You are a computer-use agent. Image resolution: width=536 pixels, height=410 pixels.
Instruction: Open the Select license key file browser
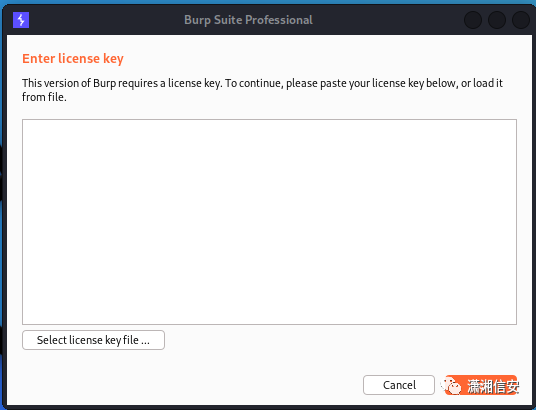point(93,340)
